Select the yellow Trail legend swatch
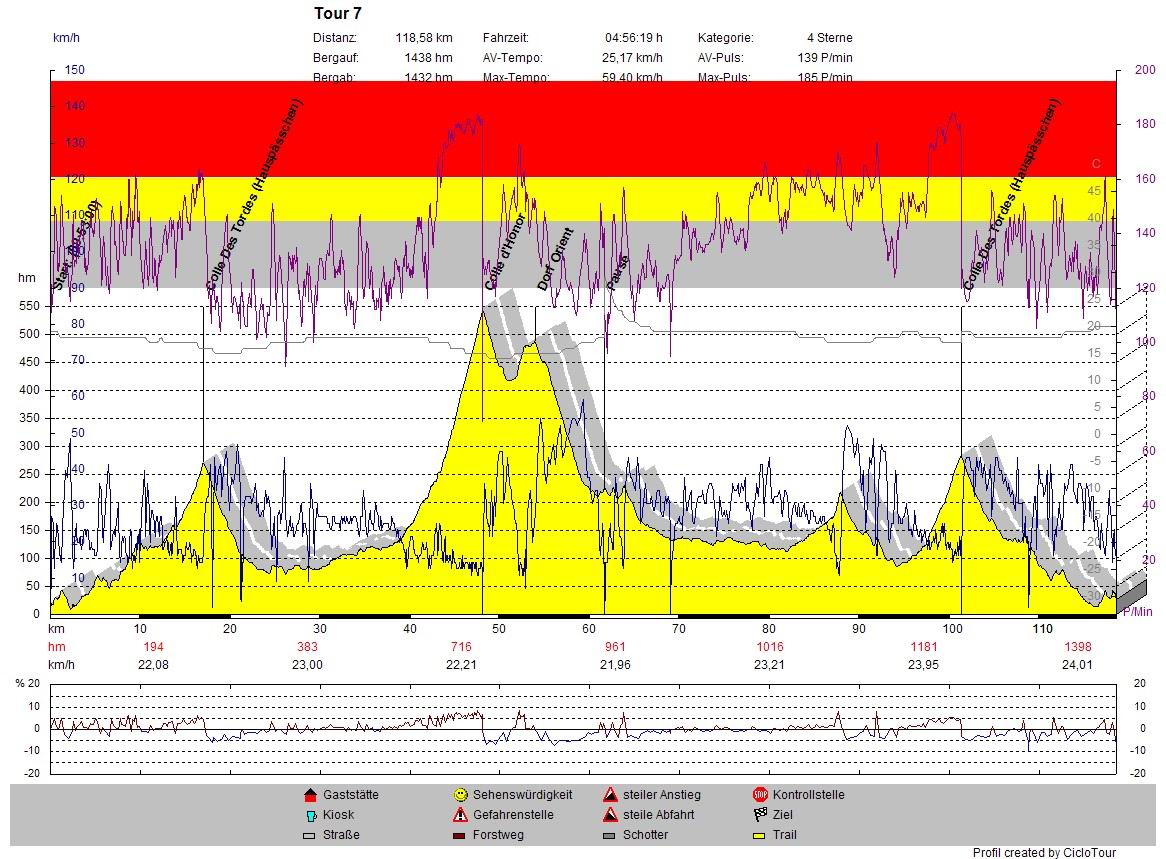Image resolution: width=1166 pixels, height=859 pixels. [x=760, y=835]
